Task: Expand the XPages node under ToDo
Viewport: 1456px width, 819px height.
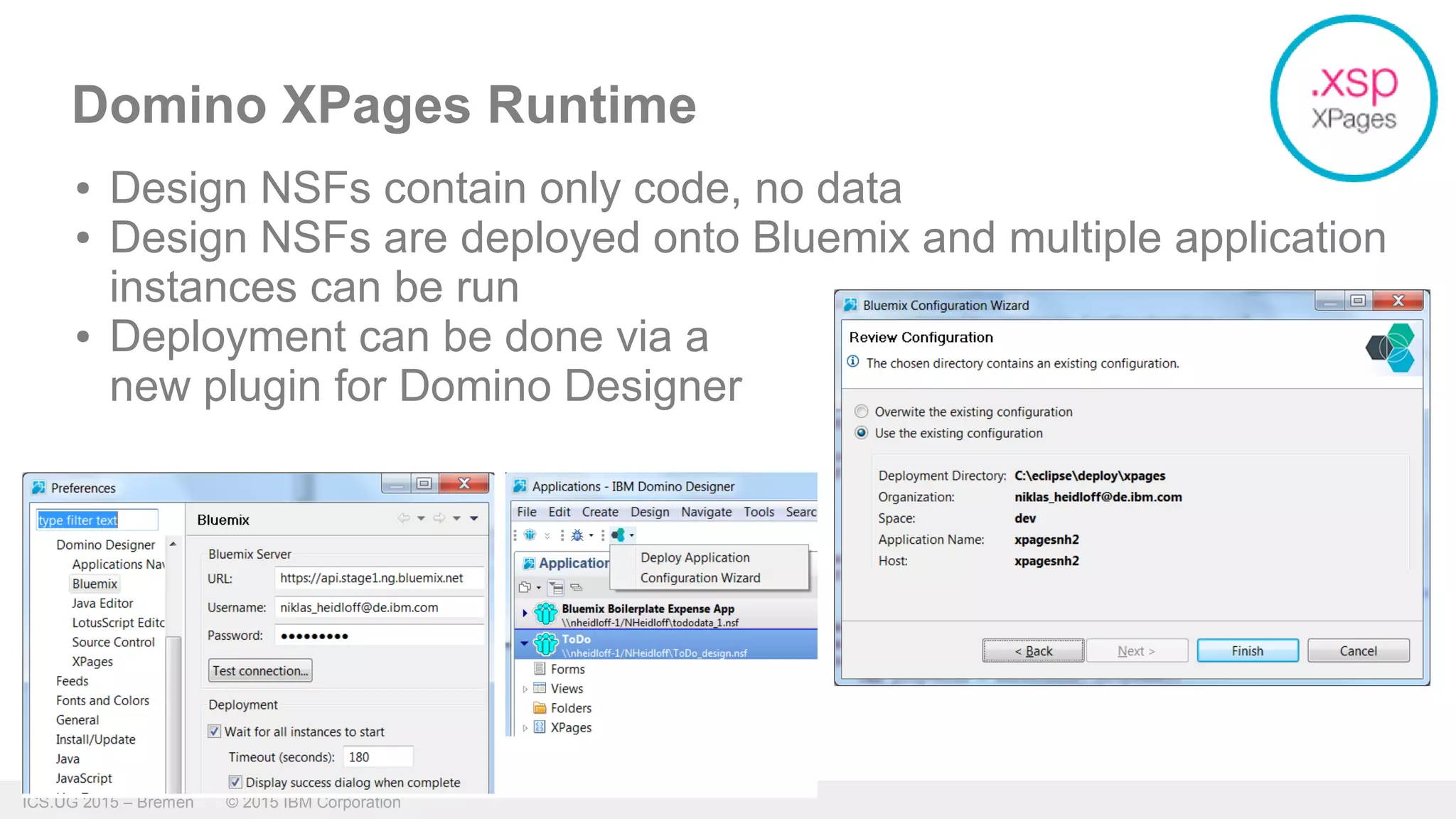Action: click(x=525, y=728)
